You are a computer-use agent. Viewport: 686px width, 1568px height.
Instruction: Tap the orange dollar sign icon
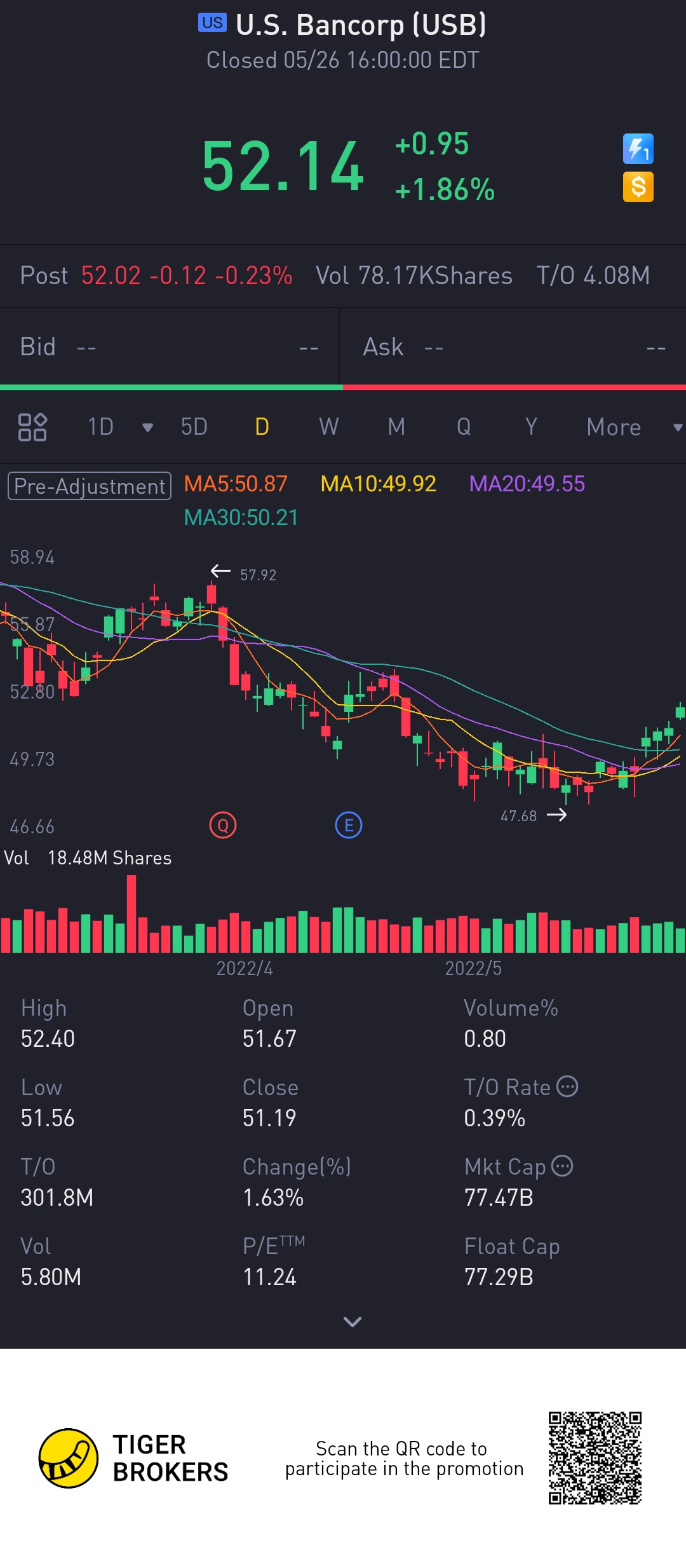click(x=638, y=187)
